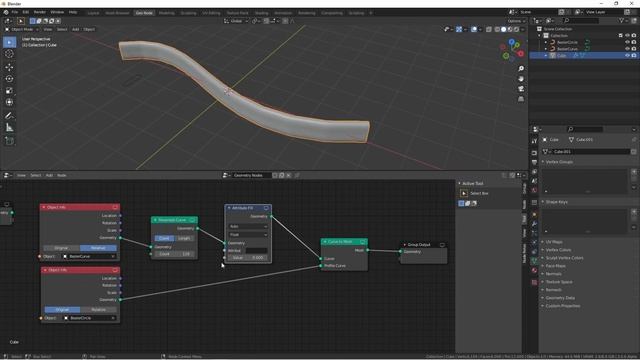640x360 pixels.
Task: Select the Rotate tool in viewport toolbar
Action: coord(9,79)
